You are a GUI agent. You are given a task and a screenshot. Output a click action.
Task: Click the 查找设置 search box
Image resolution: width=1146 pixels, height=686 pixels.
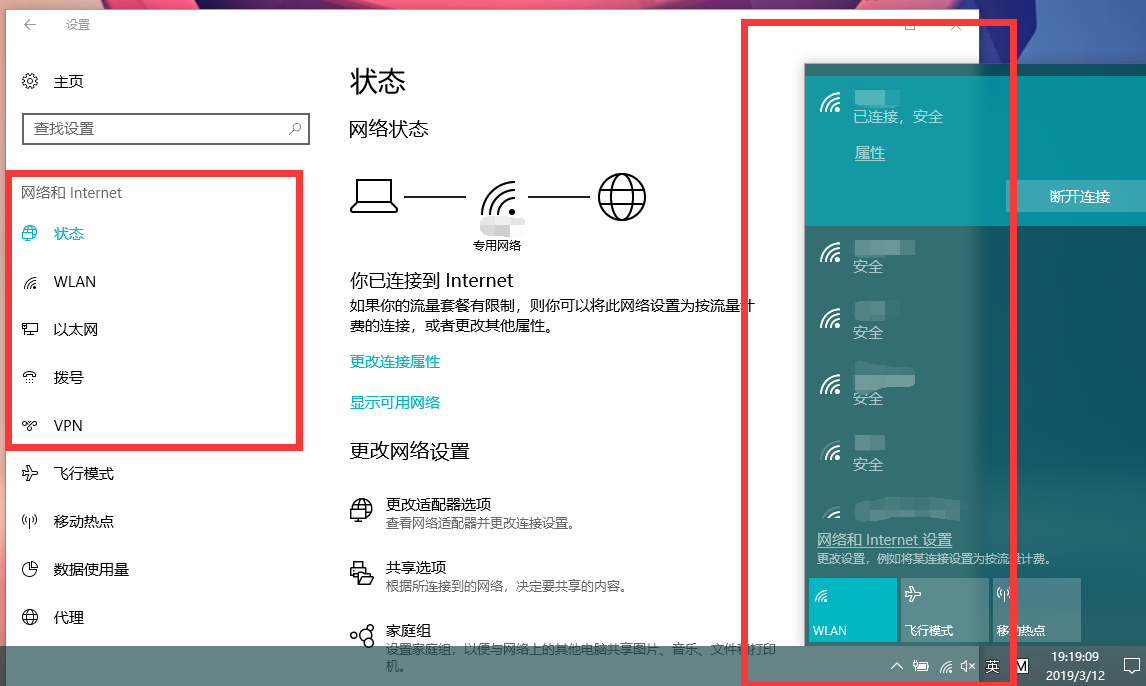[165, 129]
